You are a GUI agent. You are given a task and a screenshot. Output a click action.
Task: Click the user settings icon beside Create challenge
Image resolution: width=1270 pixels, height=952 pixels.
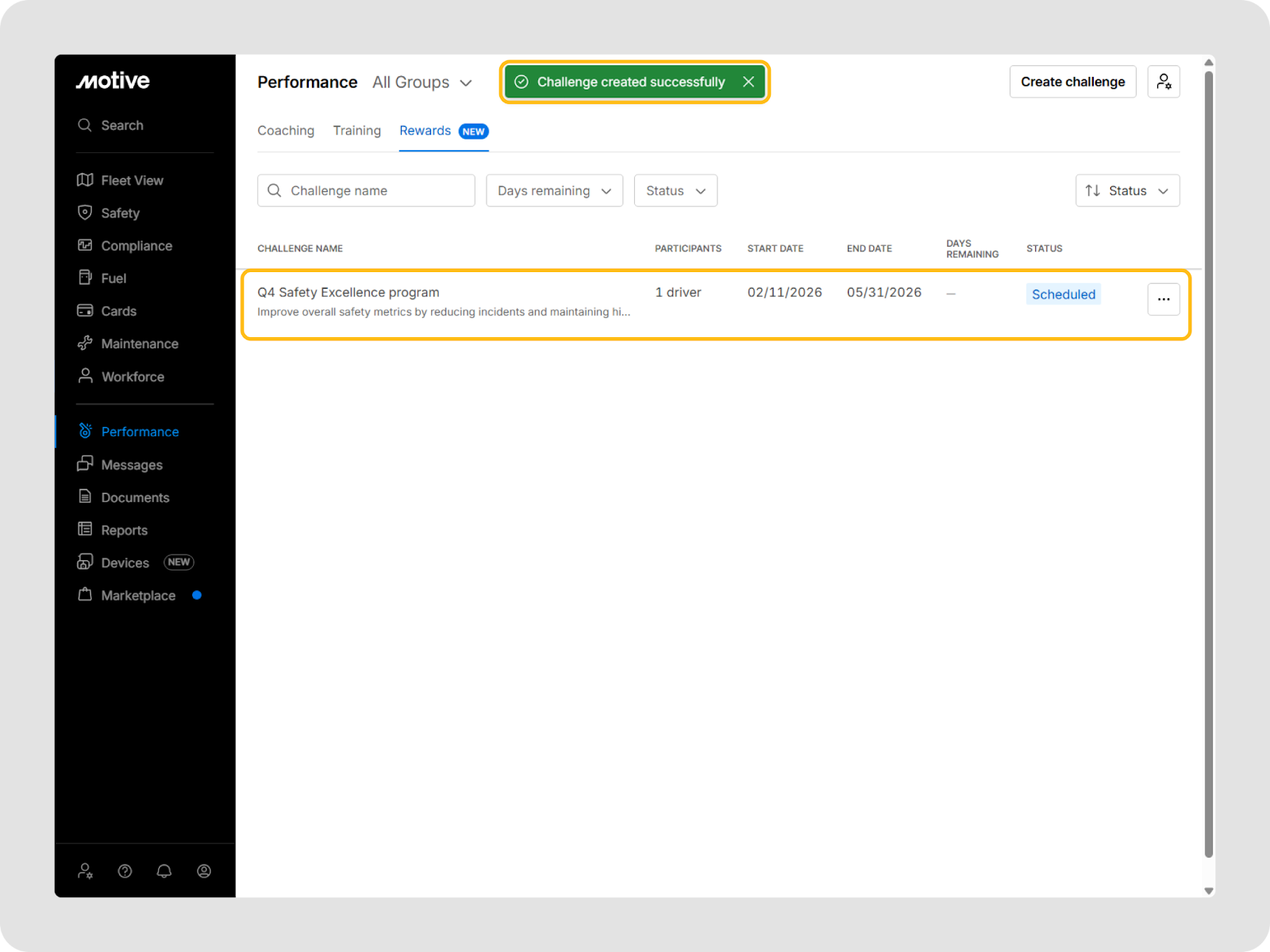[1163, 82]
